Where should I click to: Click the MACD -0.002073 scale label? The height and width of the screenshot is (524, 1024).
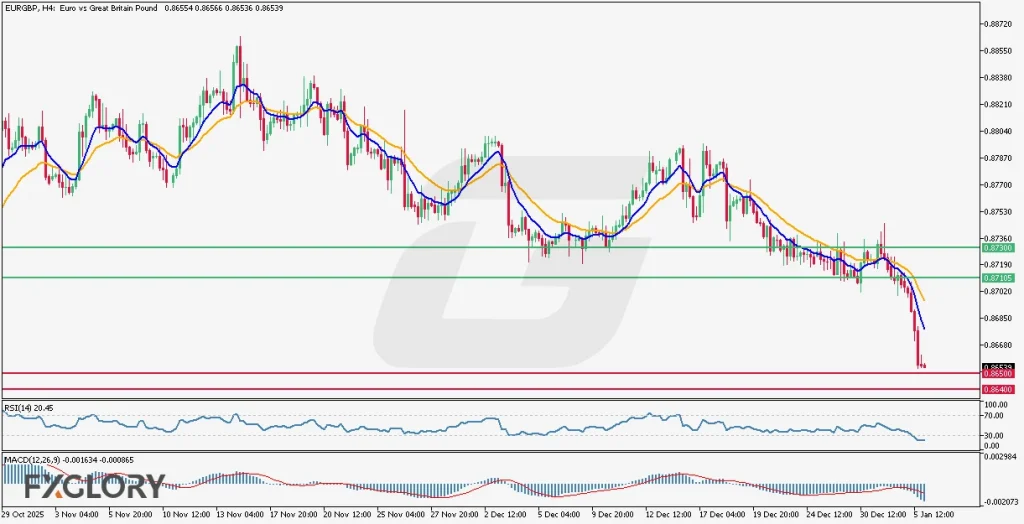[1000, 500]
